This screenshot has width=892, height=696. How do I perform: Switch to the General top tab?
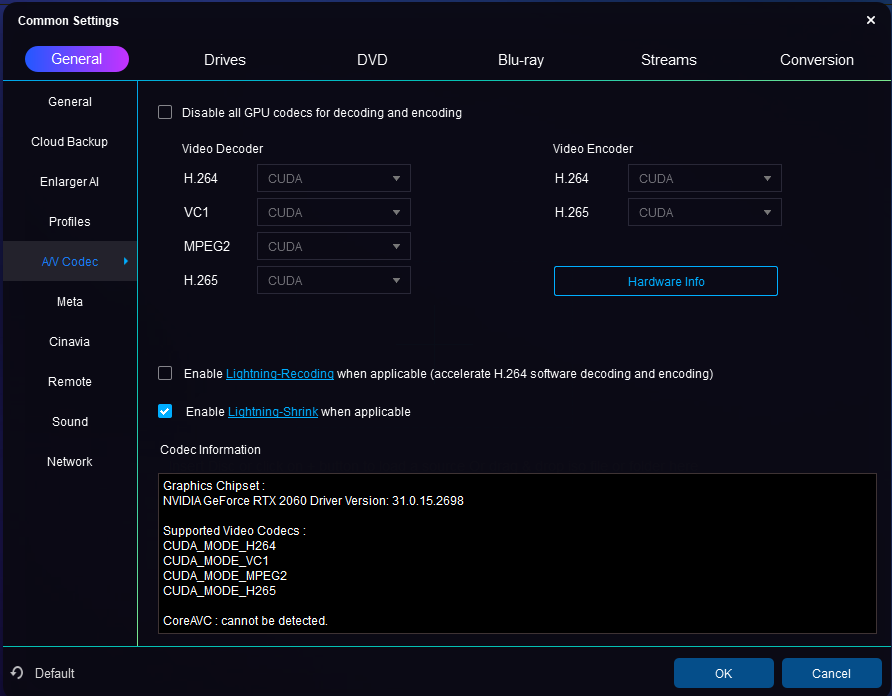pyautogui.click(x=77, y=59)
